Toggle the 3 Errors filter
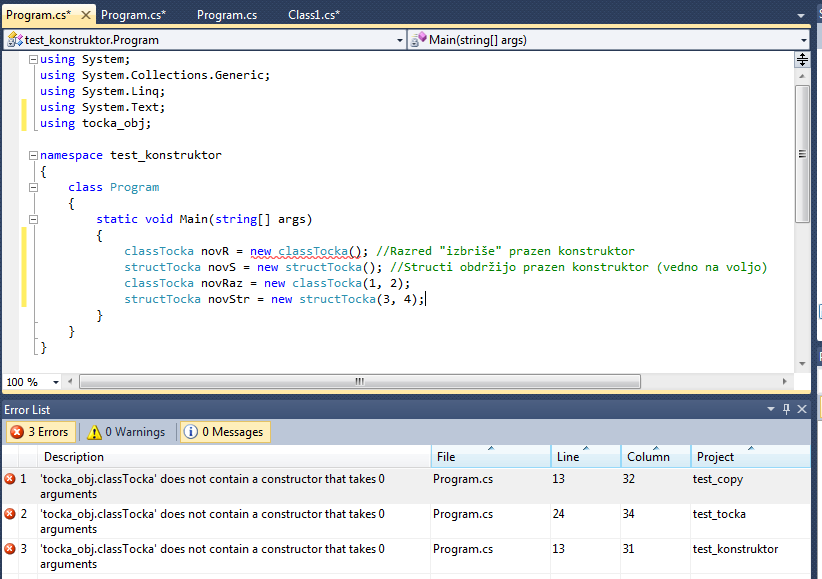Image resolution: width=822 pixels, height=579 pixels. point(39,432)
